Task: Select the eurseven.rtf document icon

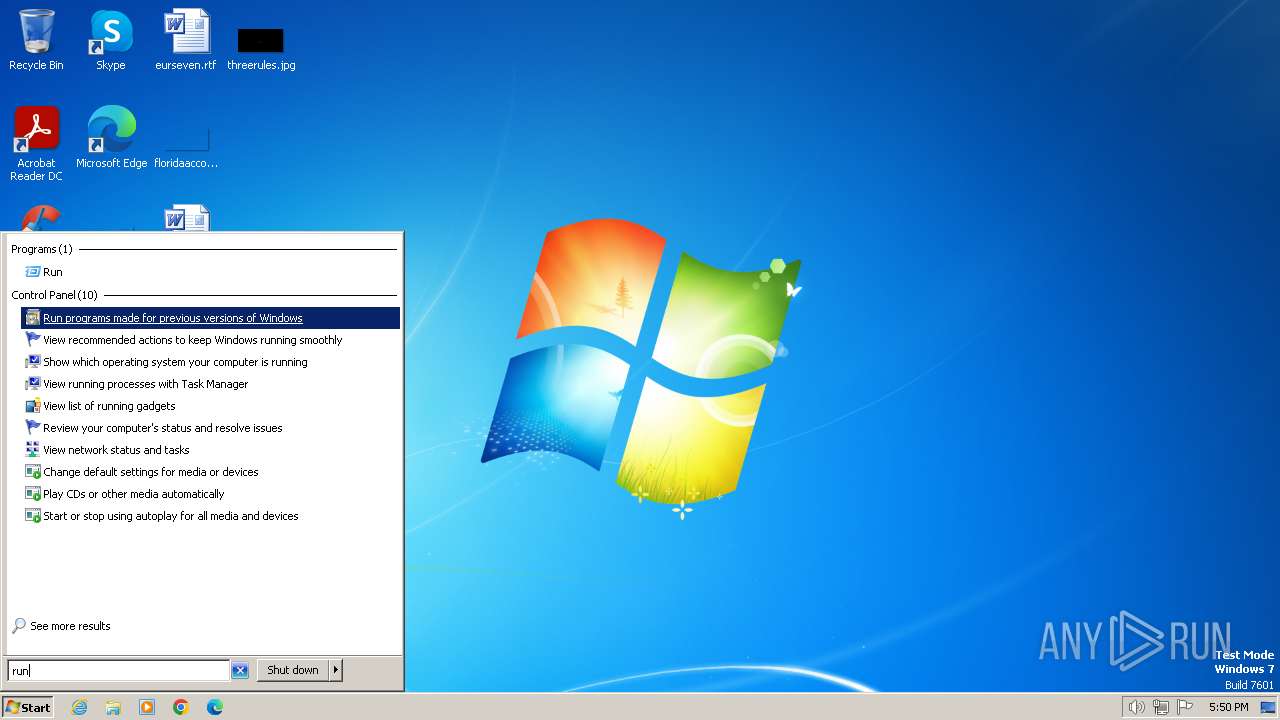Action: 186,40
